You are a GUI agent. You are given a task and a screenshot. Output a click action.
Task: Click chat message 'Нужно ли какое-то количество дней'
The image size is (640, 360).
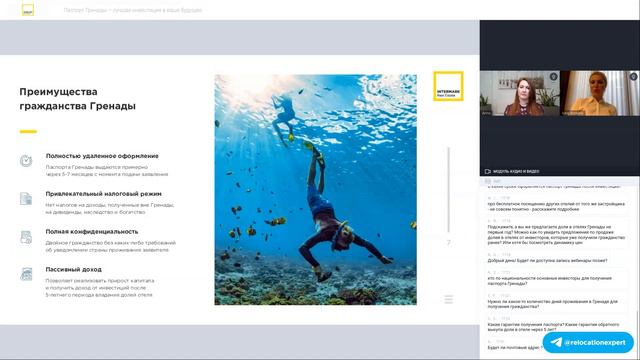point(553,304)
